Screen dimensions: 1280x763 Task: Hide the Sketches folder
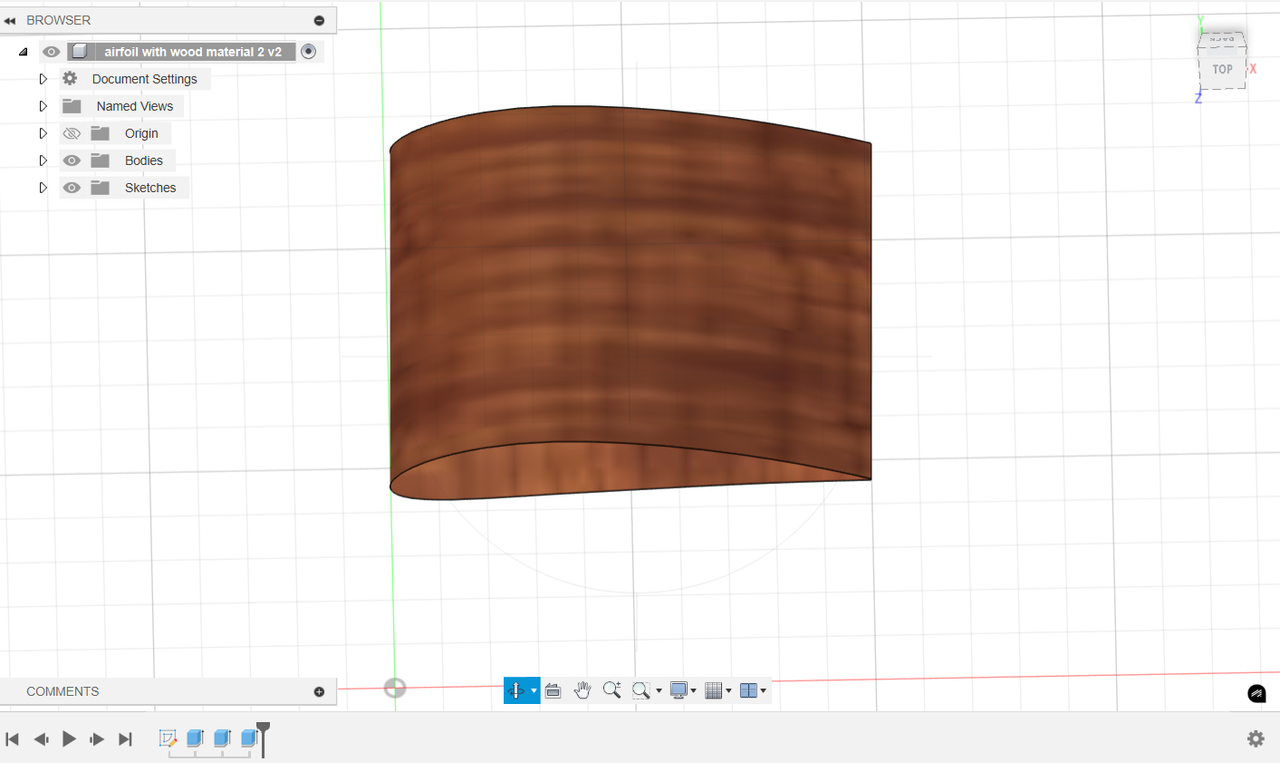tap(71, 187)
